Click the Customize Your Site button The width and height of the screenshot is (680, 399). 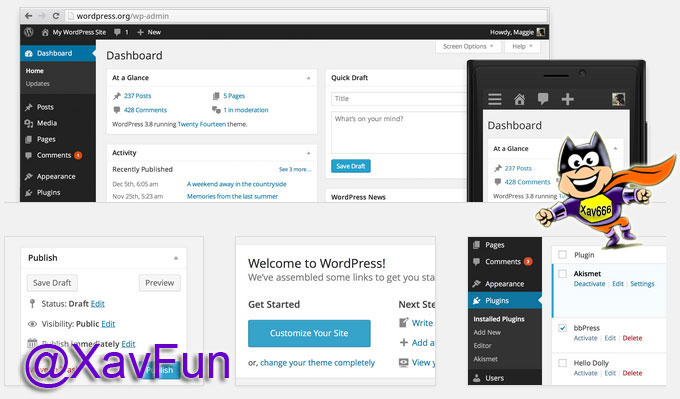[x=309, y=333]
